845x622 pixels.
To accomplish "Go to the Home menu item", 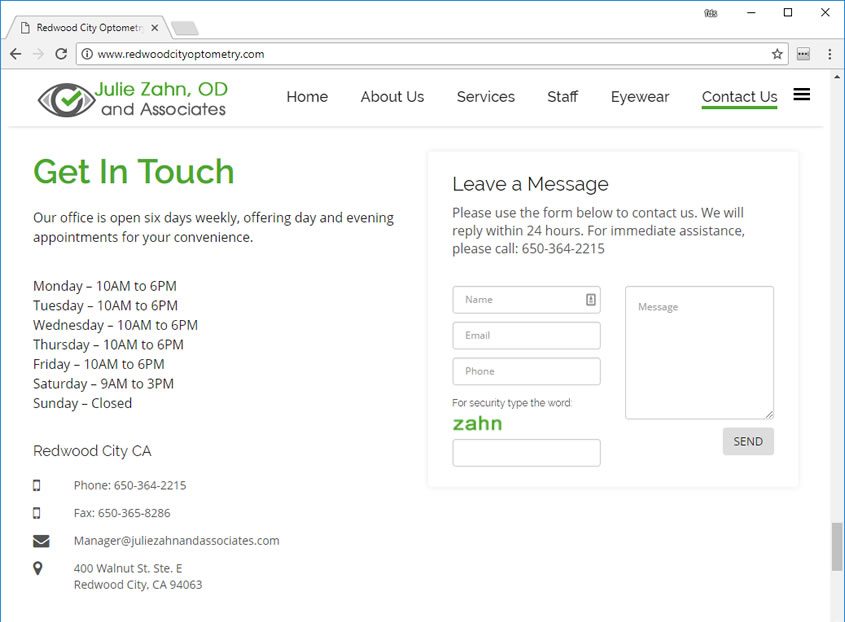I will point(307,97).
